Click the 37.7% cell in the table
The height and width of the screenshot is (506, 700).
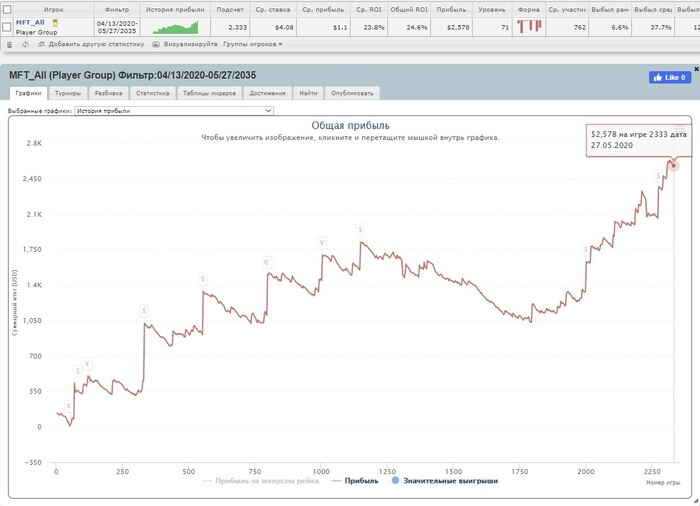pyautogui.click(x=653, y=27)
